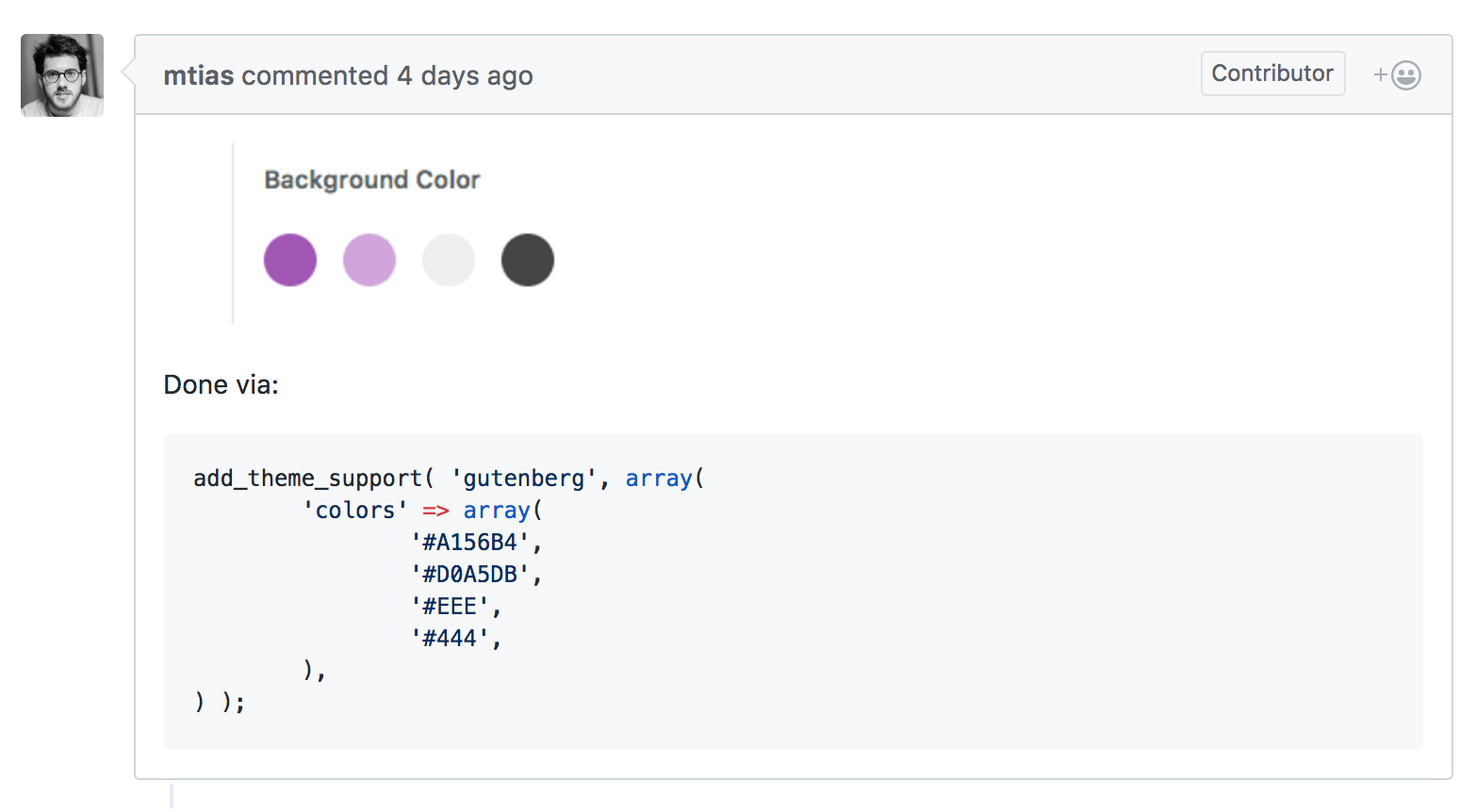Click the 'gutenberg' string in the code
Screen dimensions: 1476x812
click(523, 479)
